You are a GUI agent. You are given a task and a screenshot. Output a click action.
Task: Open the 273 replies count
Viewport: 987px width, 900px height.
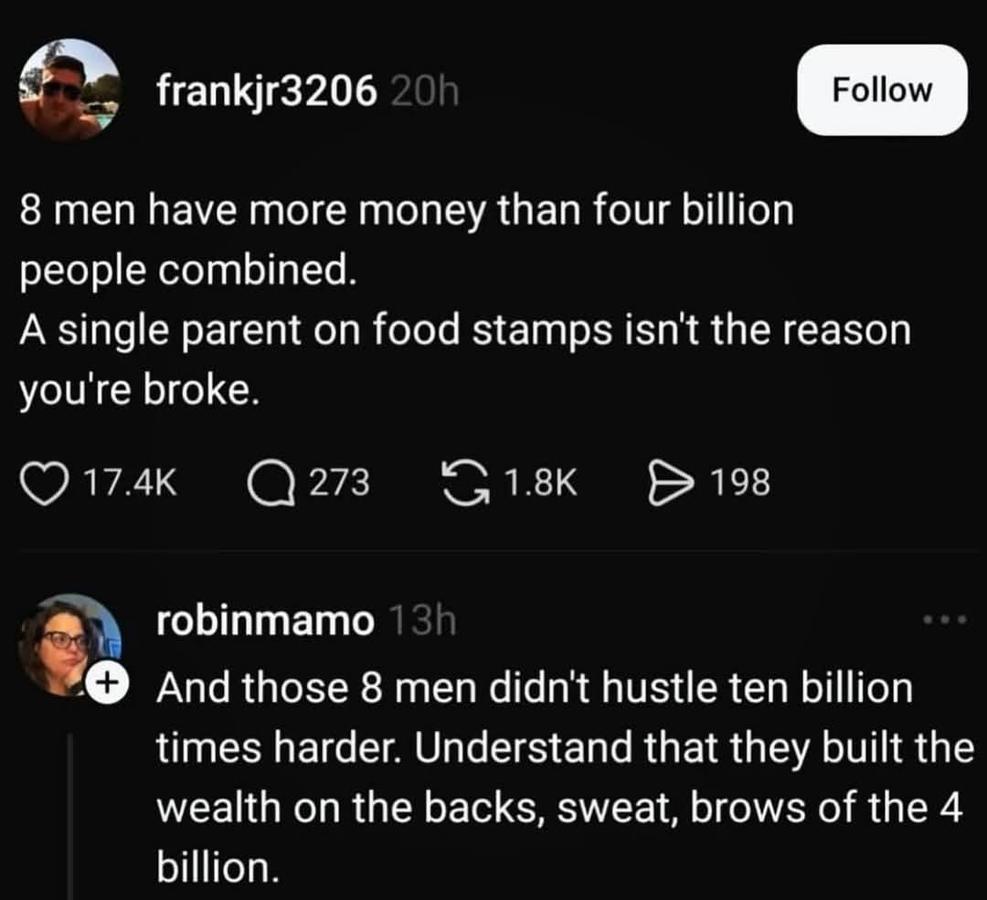pyautogui.click(x=339, y=484)
